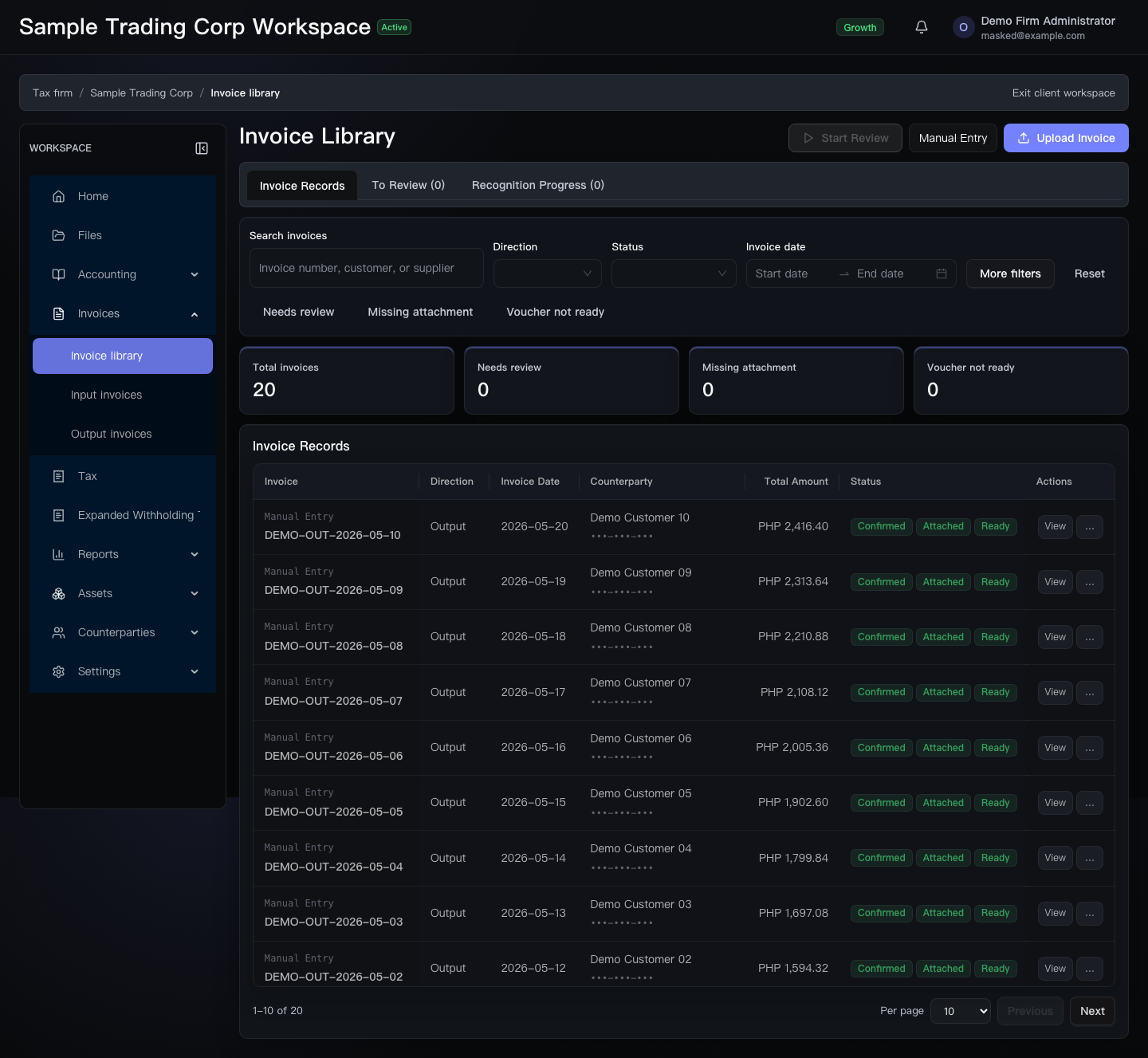The width and height of the screenshot is (1148, 1058).
Task: Open more actions for DEMO-OUT-2026-05-10
Action: 1090,526
